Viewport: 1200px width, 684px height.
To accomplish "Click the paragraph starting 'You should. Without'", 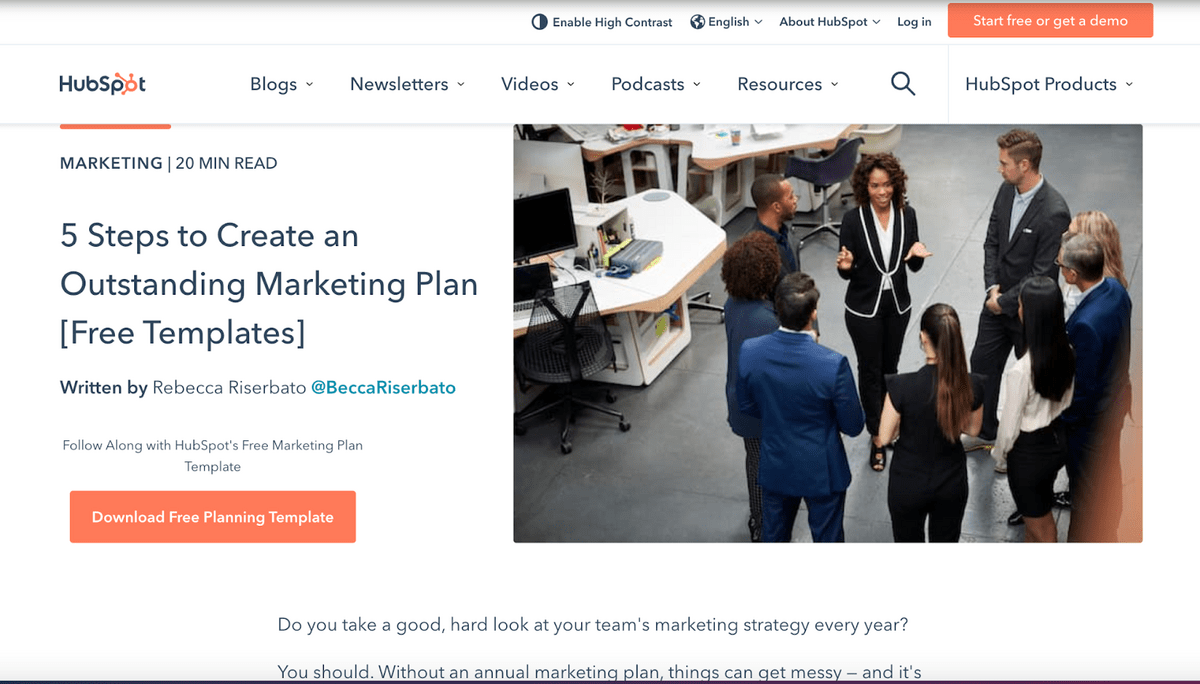I will coord(600,672).
